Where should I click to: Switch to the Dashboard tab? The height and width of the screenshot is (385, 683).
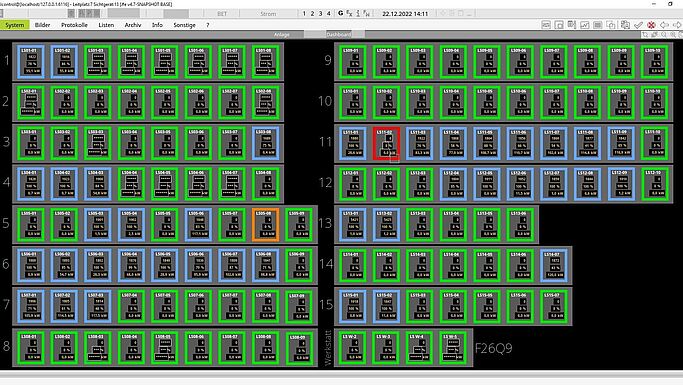(x=338, y=34)
